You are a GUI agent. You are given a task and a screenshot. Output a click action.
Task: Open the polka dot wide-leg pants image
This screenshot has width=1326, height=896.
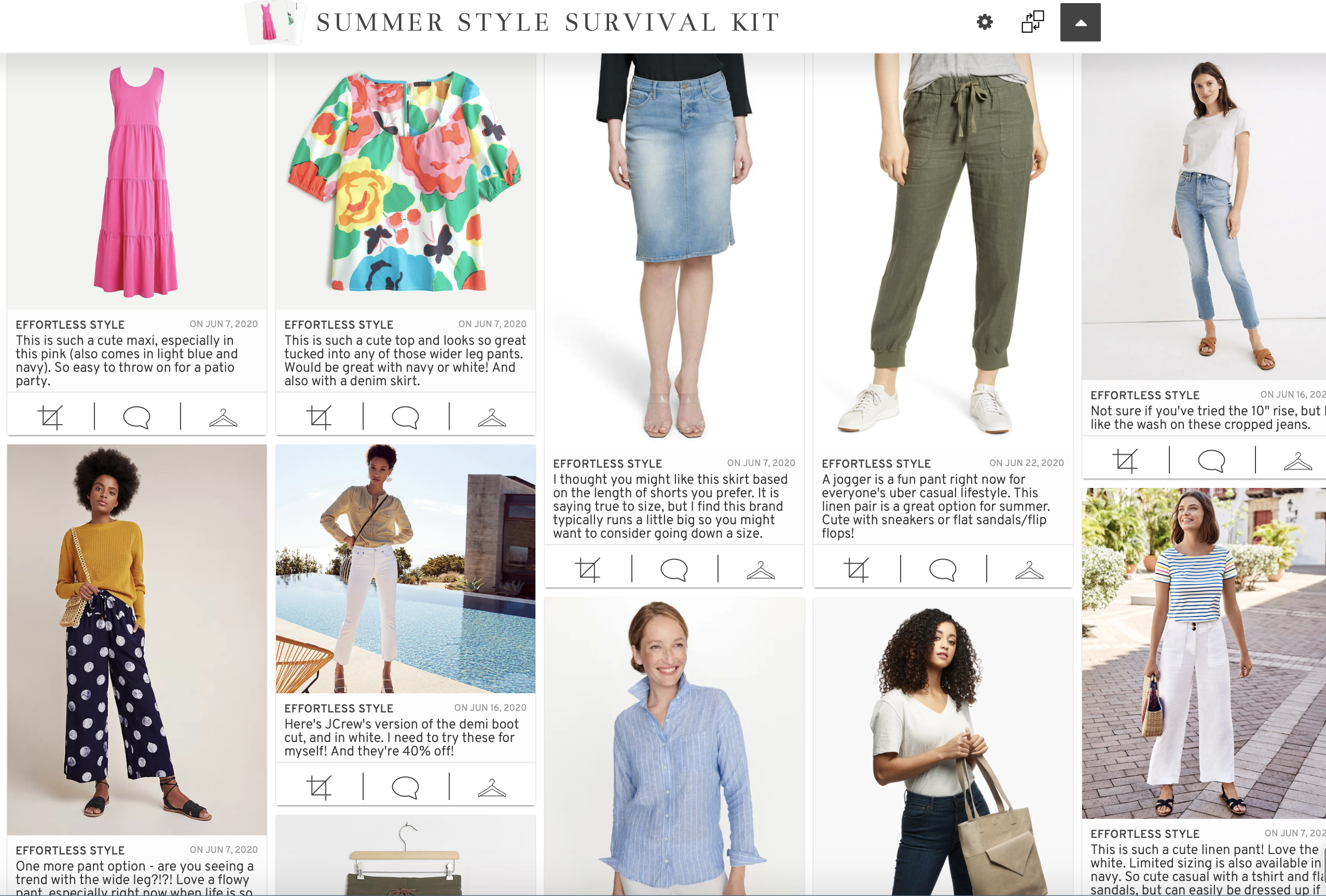click(136, 639)
